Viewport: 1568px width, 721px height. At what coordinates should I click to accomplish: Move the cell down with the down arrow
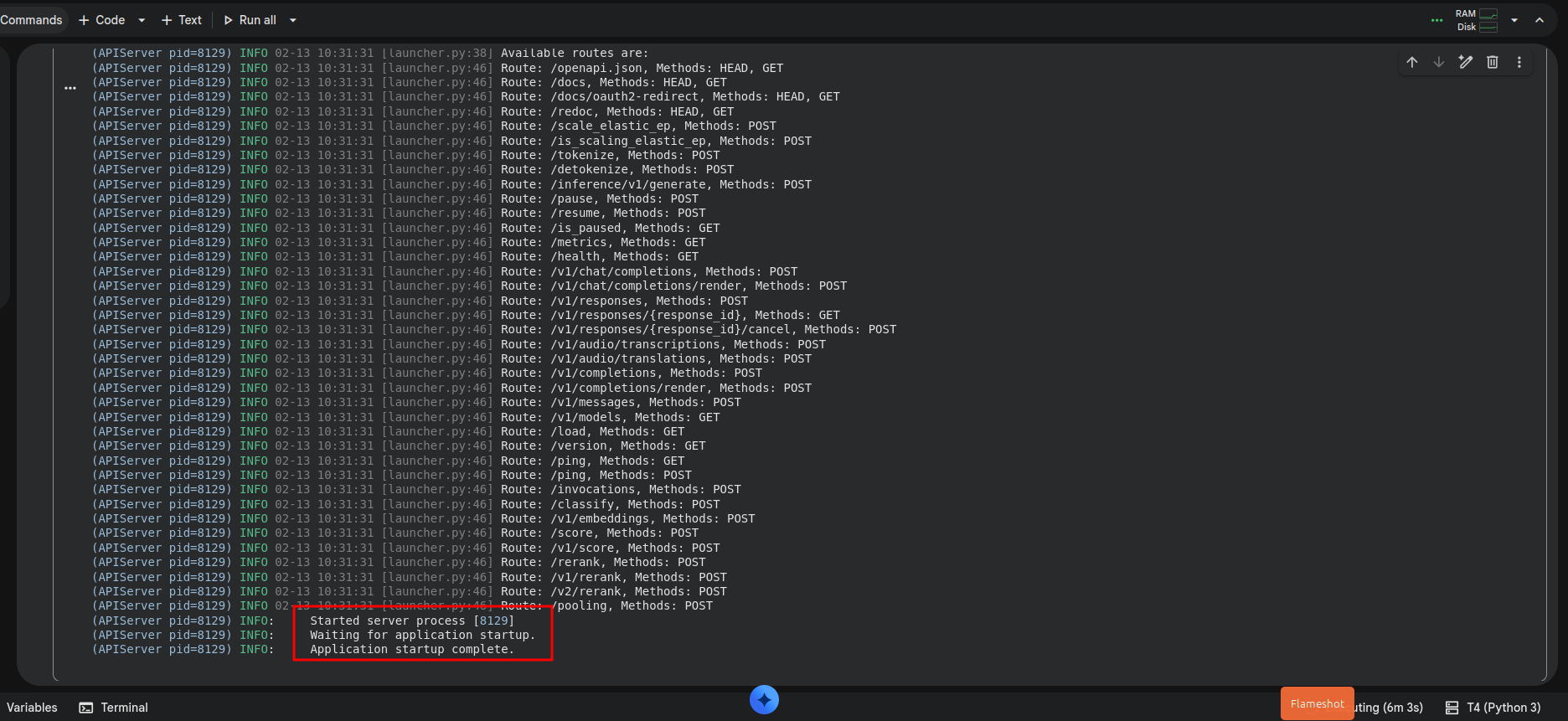[x=1439, y=62]
